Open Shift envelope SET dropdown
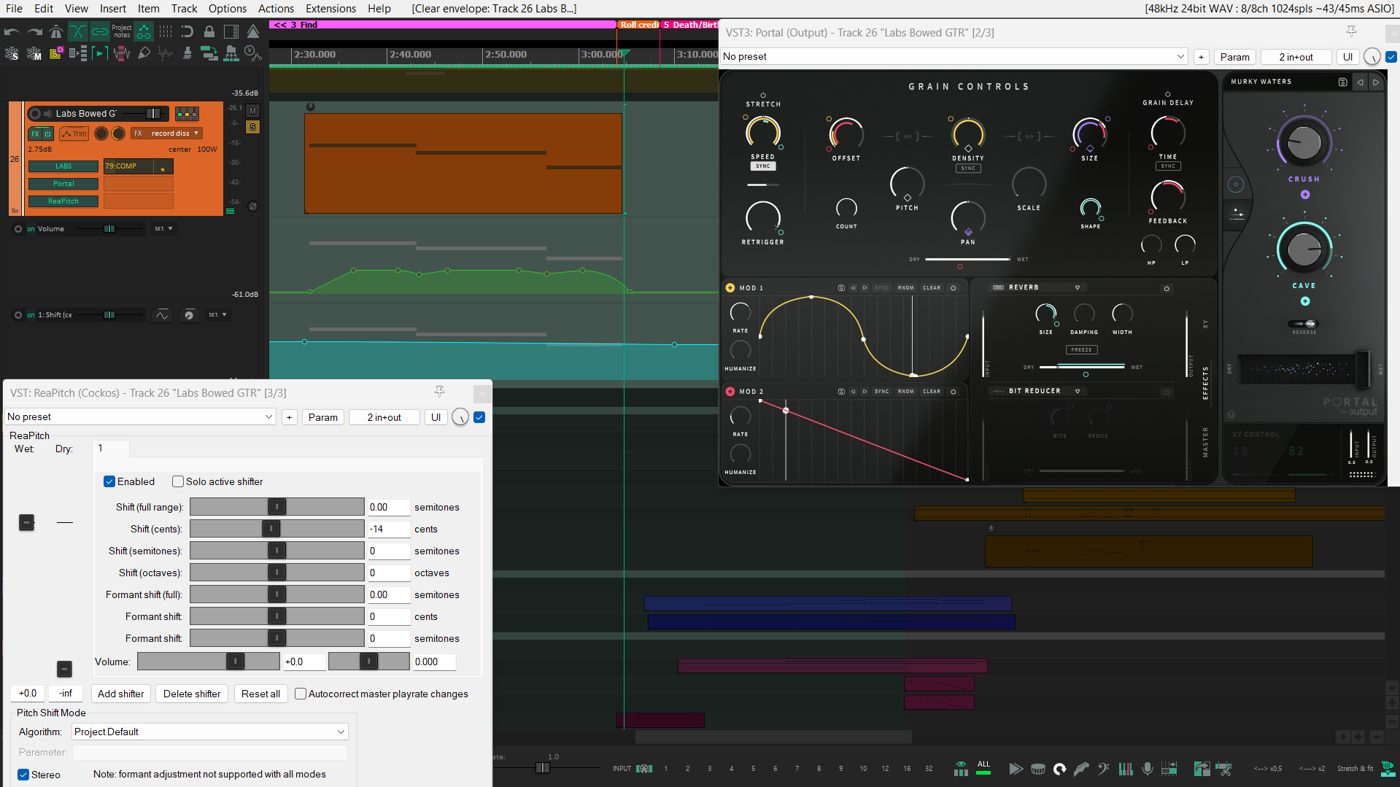This screenshot has width=1400, height=787. coord(217,315)
